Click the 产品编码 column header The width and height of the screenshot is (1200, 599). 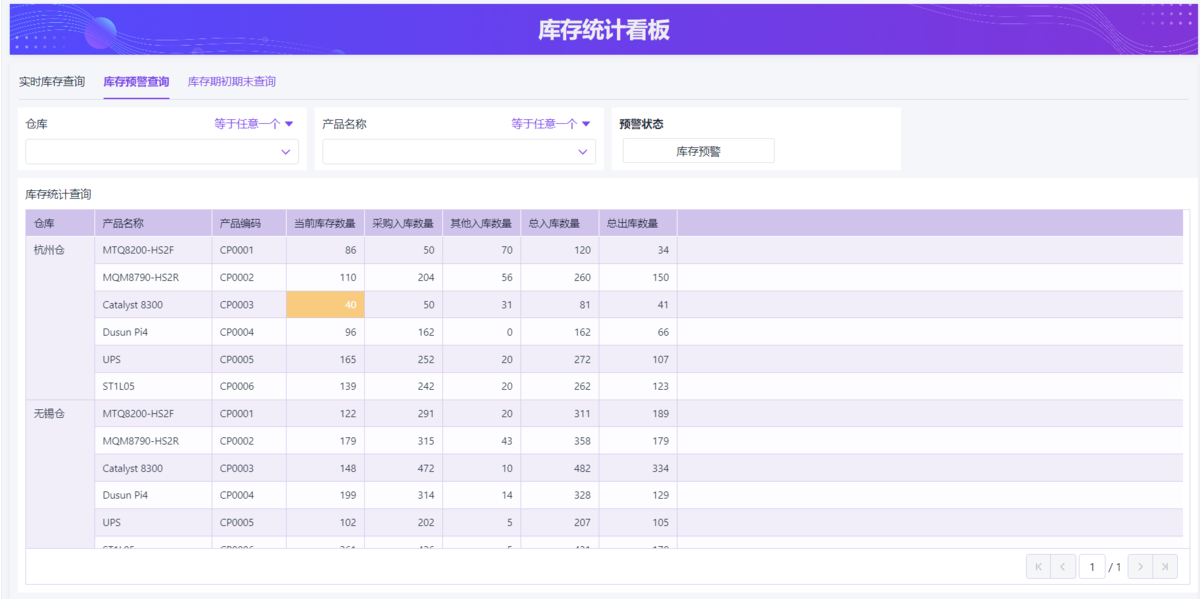click(240, 223)
